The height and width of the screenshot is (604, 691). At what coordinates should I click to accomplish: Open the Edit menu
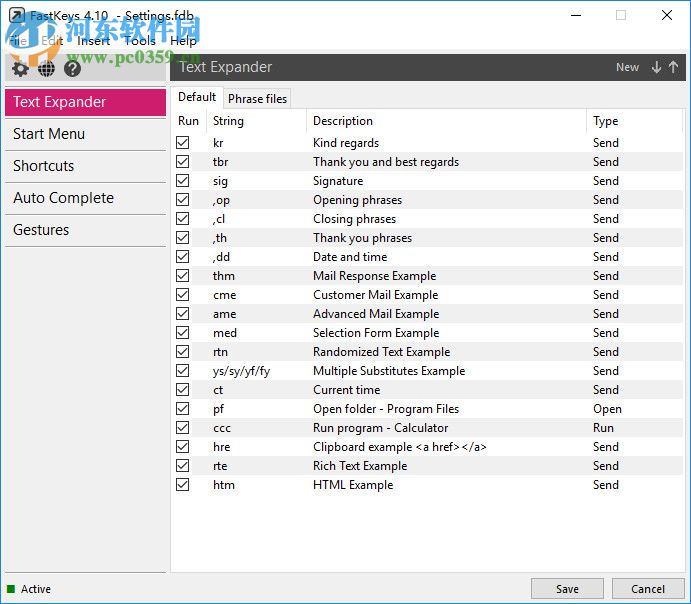[52, 41]
